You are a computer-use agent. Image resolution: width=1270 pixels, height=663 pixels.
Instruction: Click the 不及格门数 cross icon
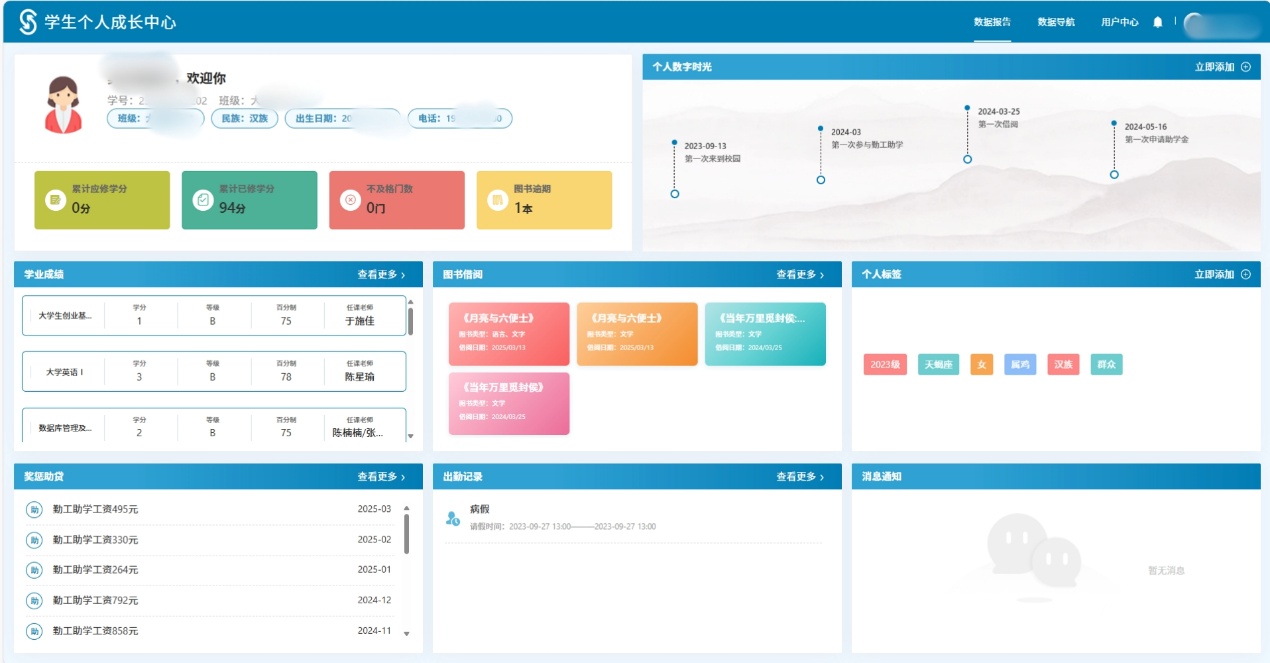pos(350,200)
